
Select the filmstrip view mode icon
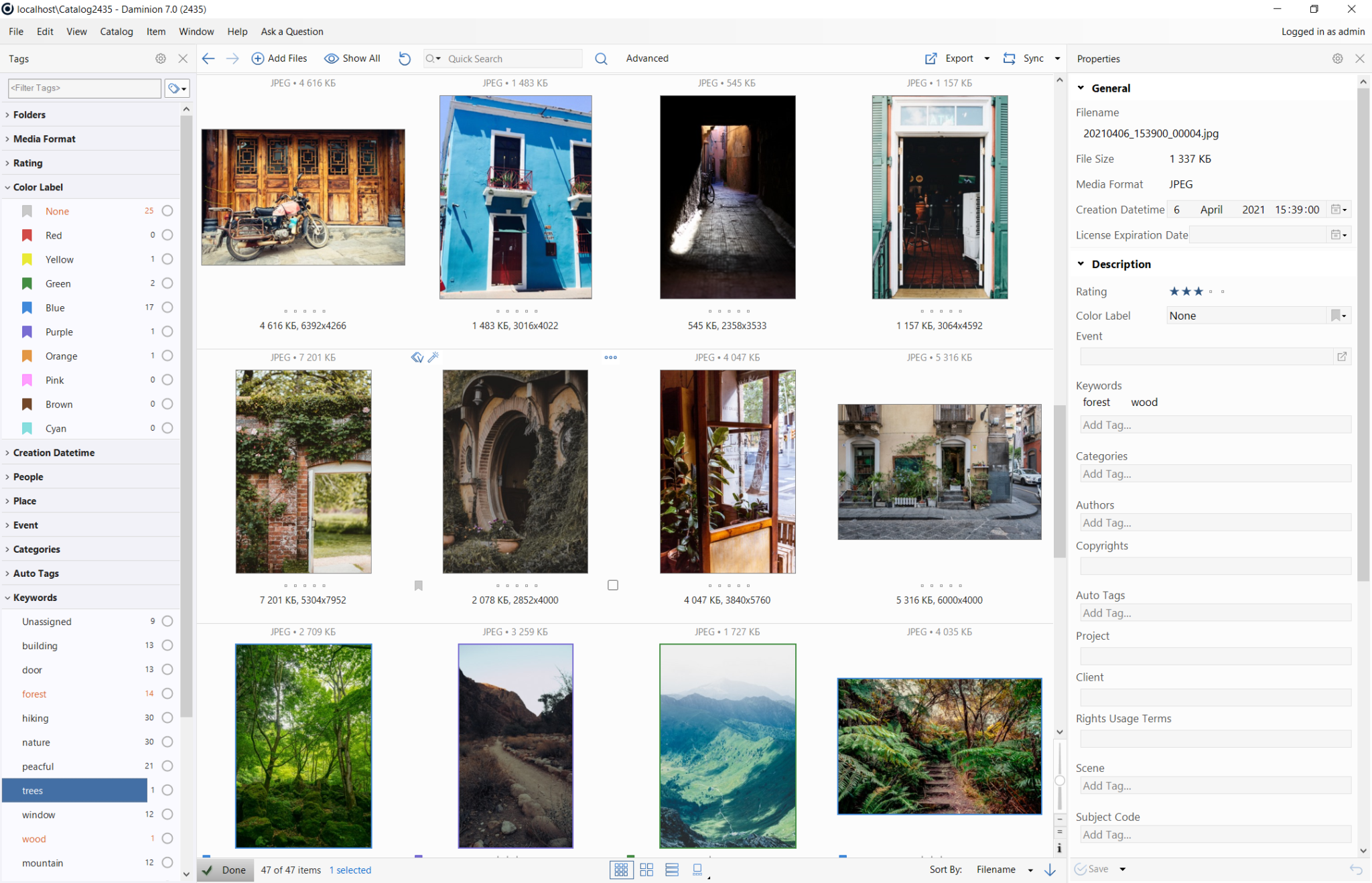coord(697,869)
